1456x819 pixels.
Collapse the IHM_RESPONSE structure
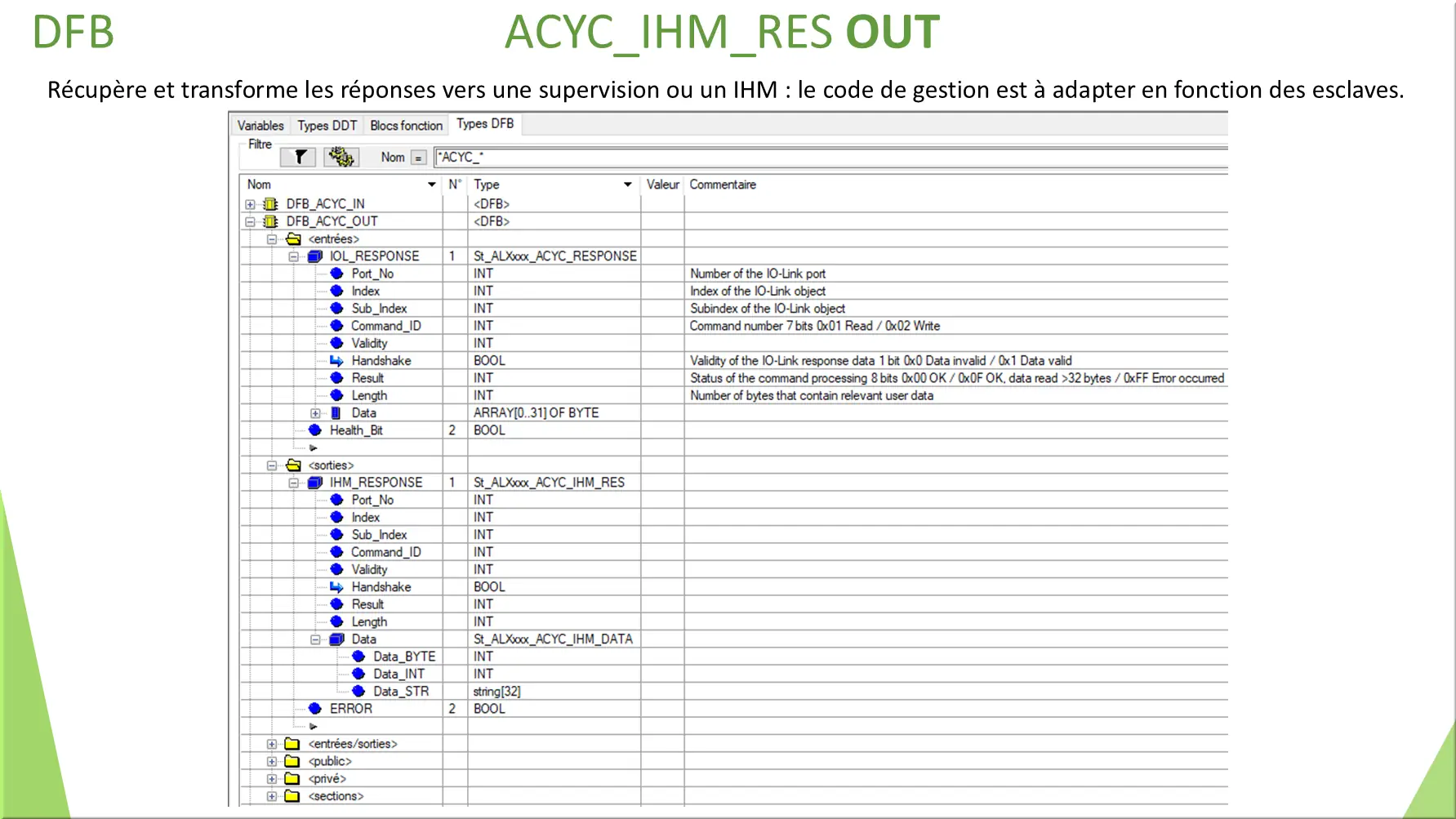[294, 483]
